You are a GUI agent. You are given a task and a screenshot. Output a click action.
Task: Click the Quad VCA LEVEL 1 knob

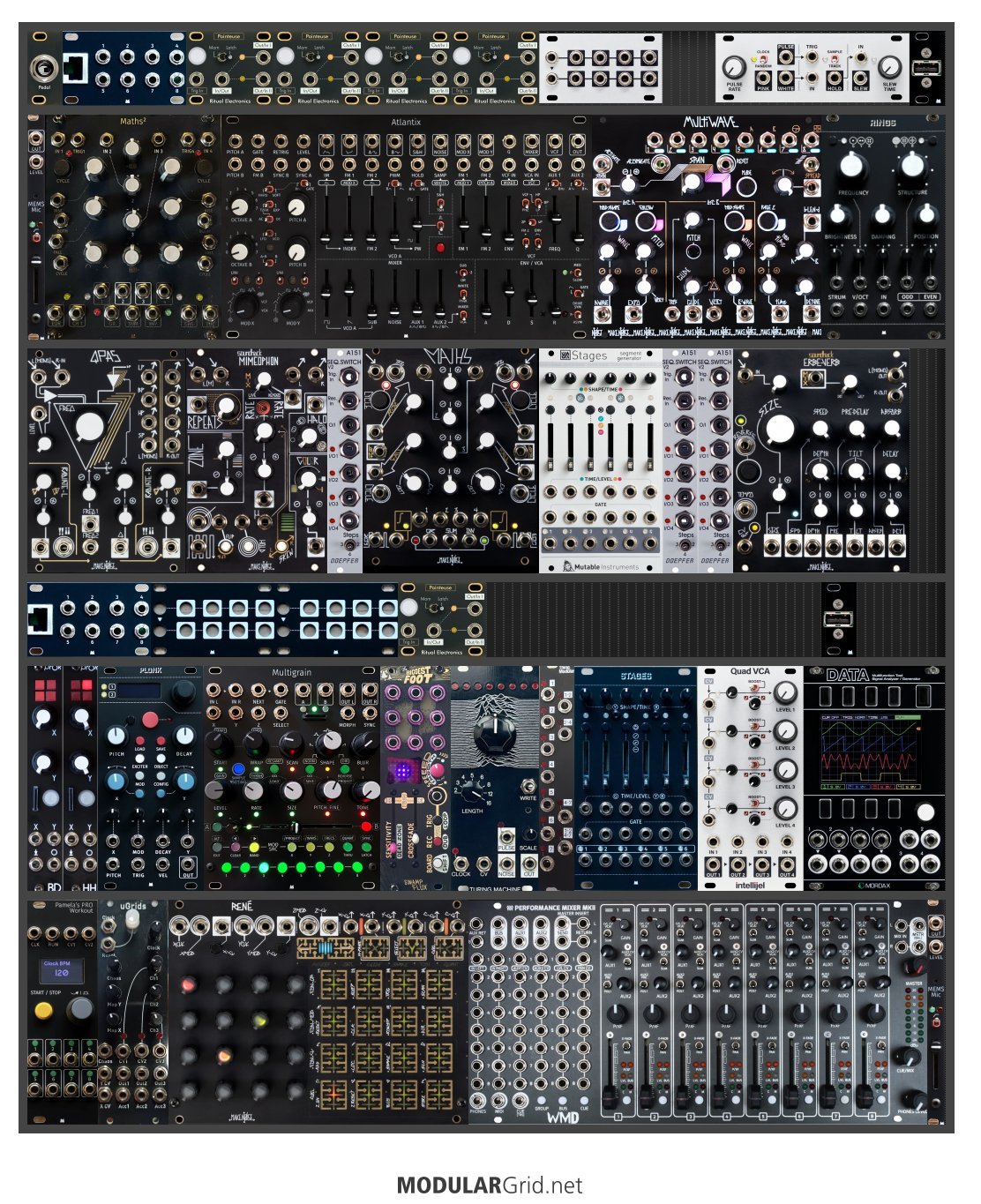point(784,692)
